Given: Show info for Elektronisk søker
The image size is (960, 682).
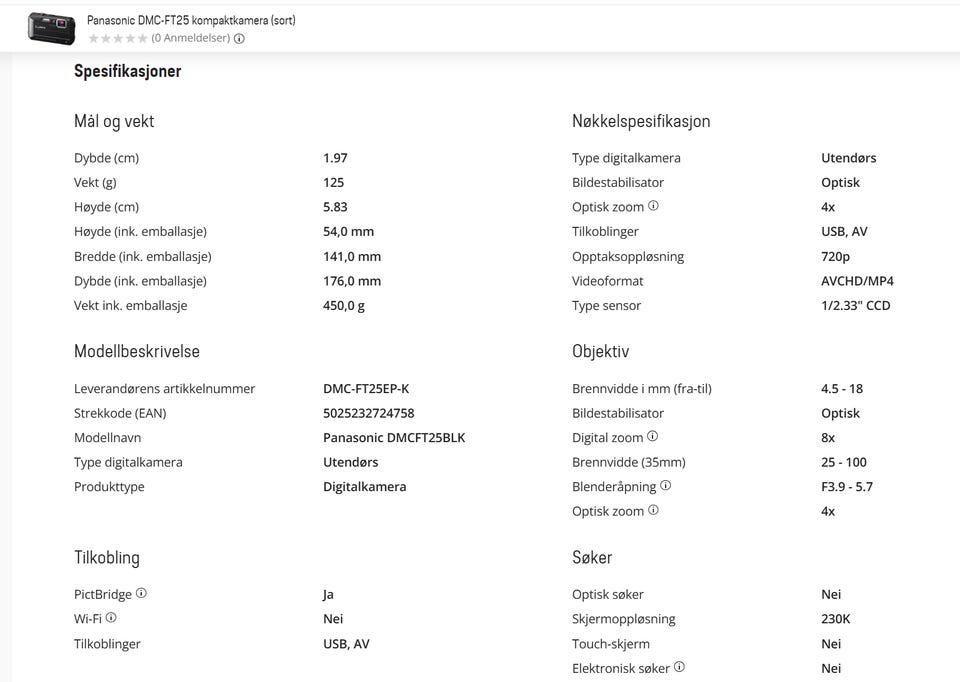Looking at the screenshot, I should click(x=679, y=667).
